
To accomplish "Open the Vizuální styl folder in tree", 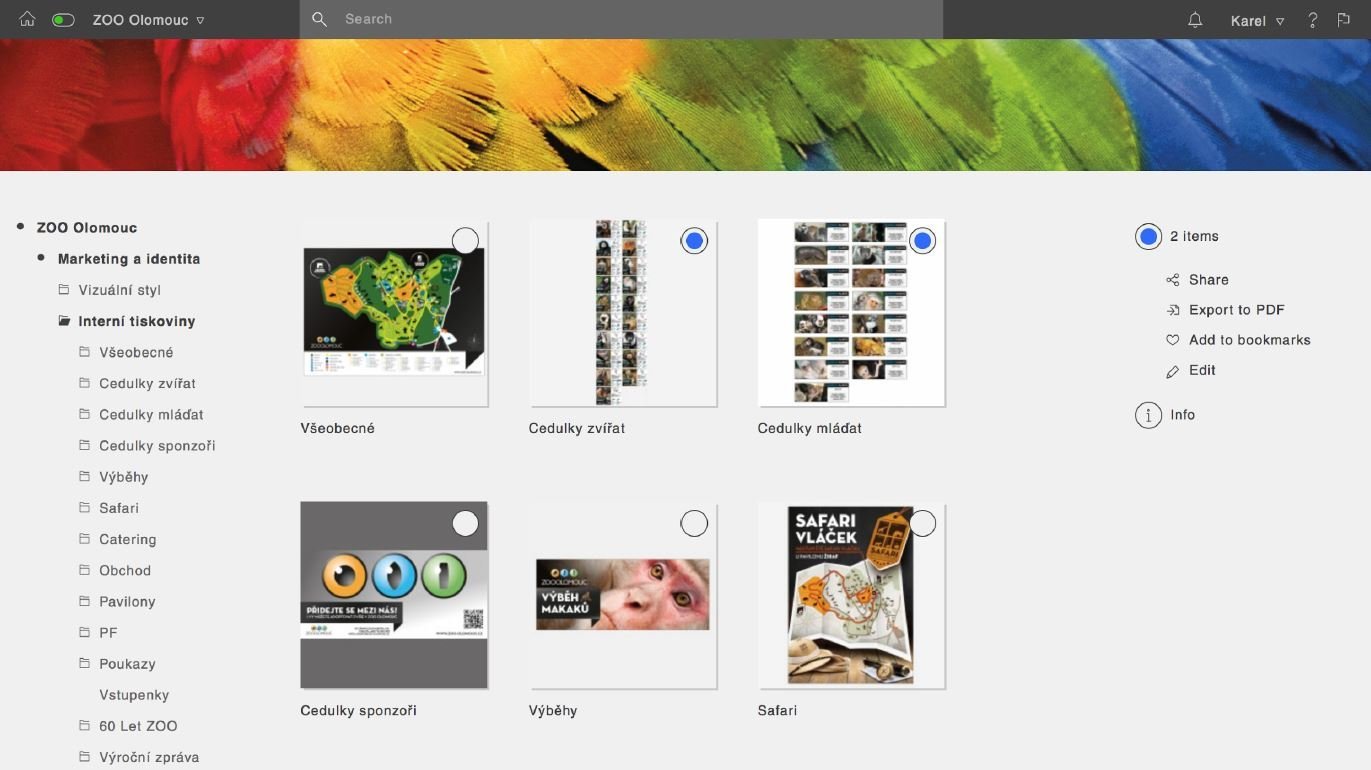I will pyautogui.click(x=119, y=290).
